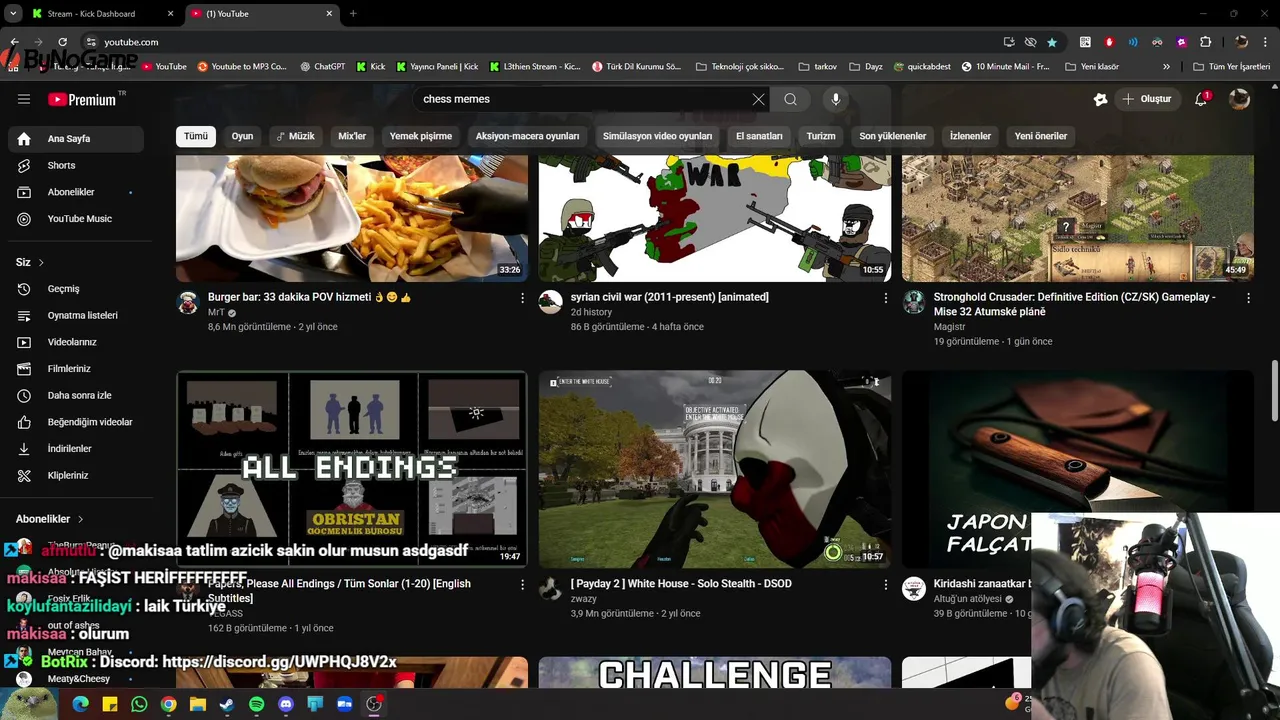Open Spotify from the taskbar

coord(256,704)
